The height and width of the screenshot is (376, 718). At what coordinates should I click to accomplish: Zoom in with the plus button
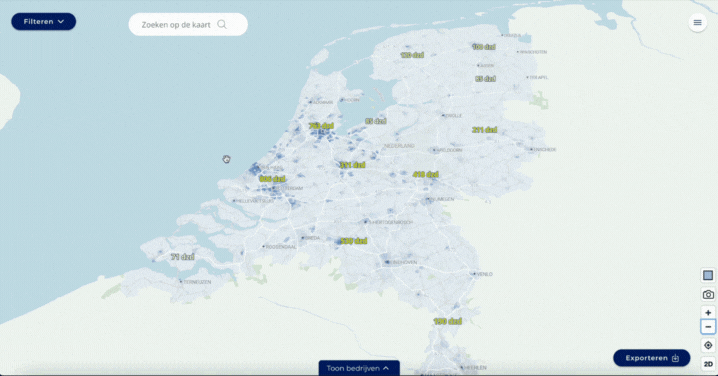[707, 313]
